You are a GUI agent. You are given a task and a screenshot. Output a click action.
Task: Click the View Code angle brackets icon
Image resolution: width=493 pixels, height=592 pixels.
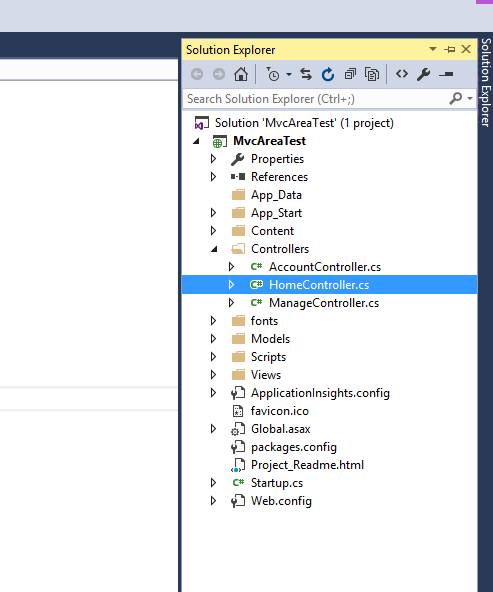402,74
